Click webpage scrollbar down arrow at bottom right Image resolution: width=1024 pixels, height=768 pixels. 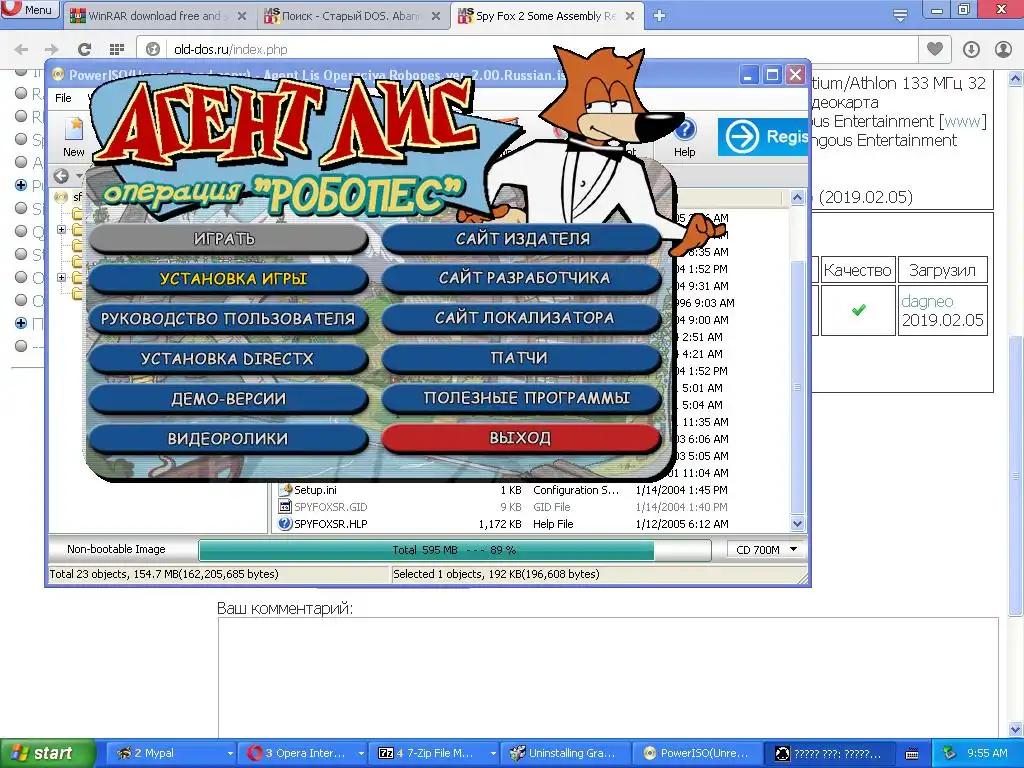pos(1016,729)
